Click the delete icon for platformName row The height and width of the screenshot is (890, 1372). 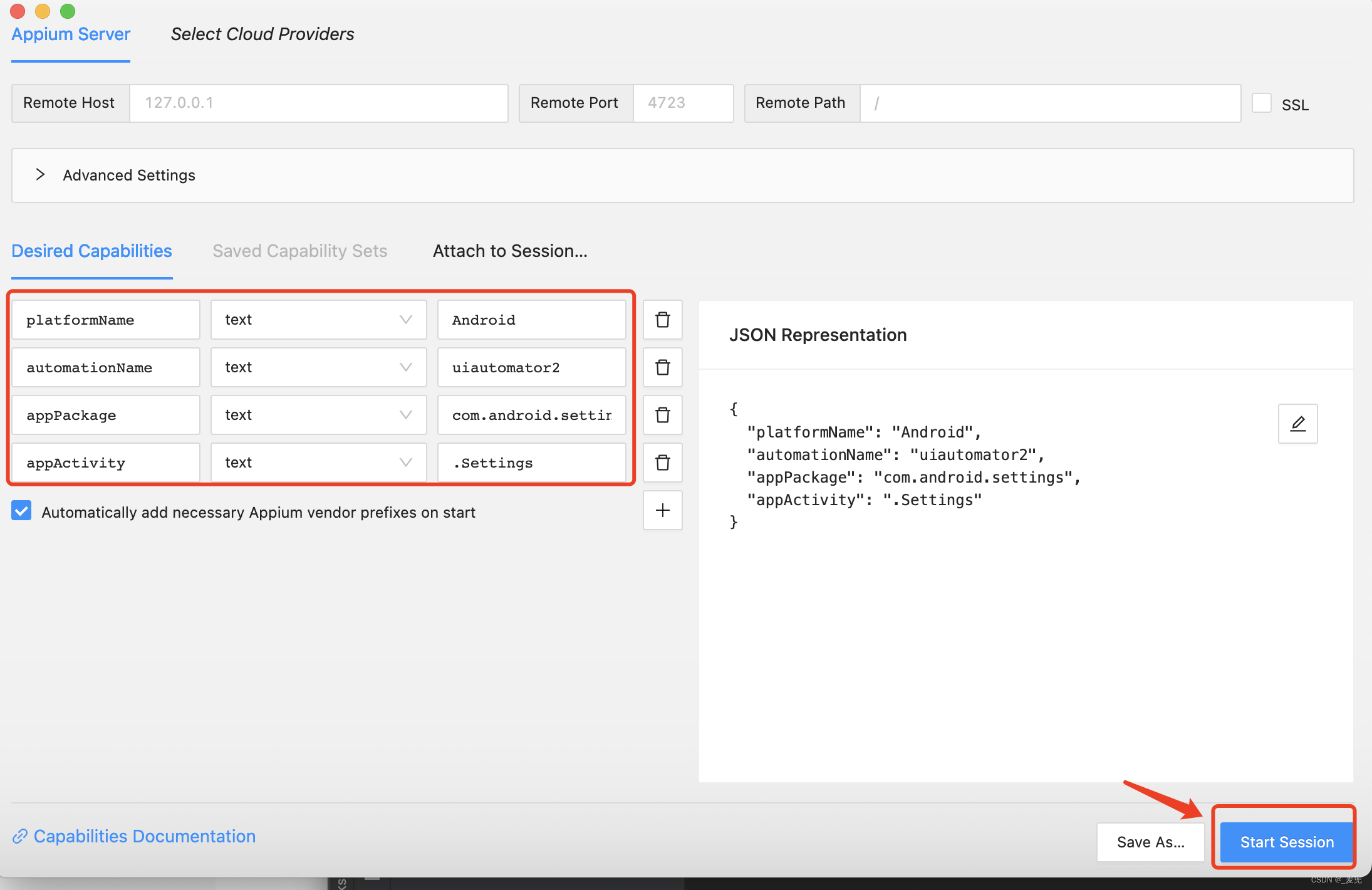click(x=662, y=319)
